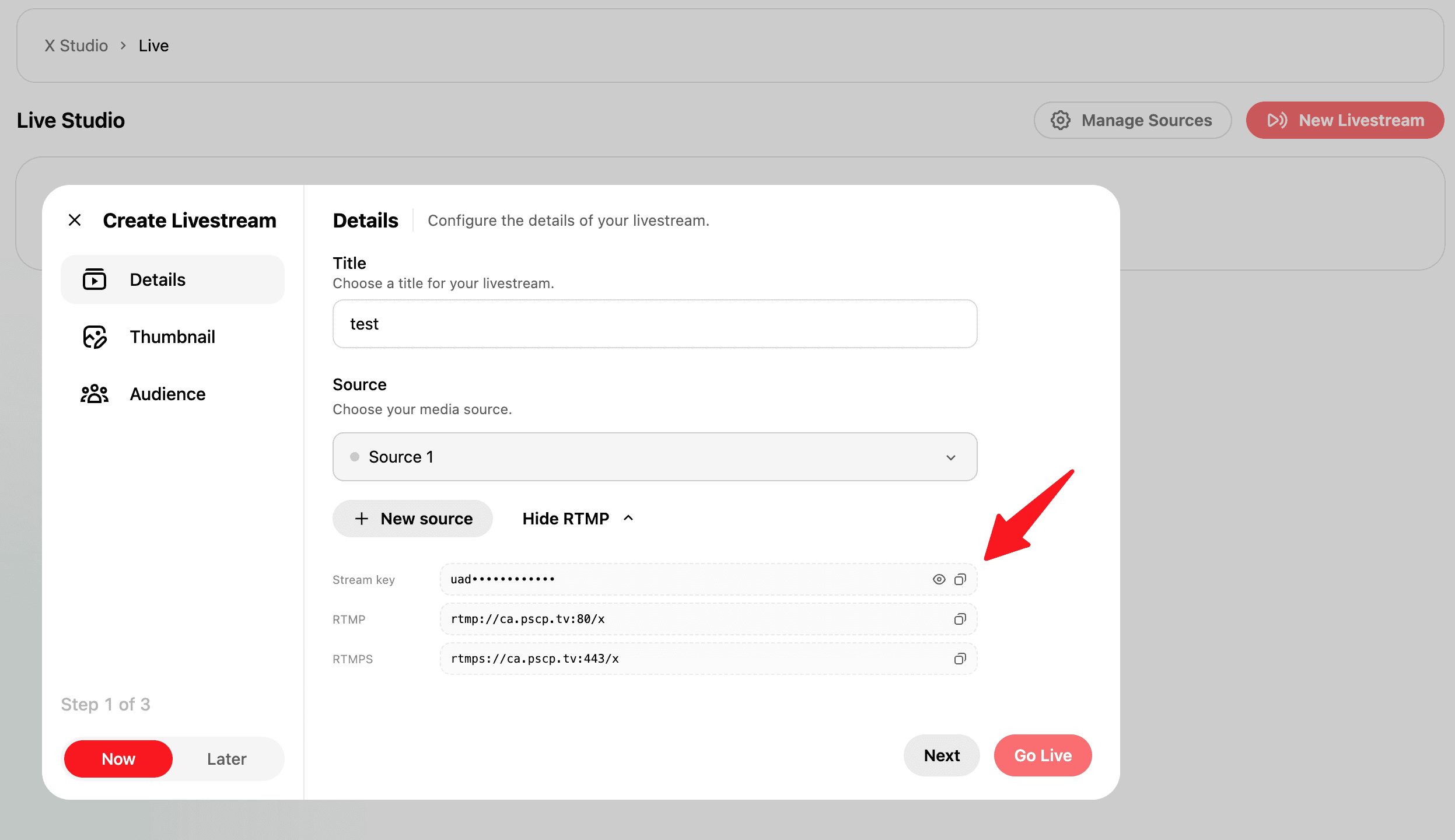Copy the RTMP URL
Screen dimensions: 1455x840
pos(960,619)
